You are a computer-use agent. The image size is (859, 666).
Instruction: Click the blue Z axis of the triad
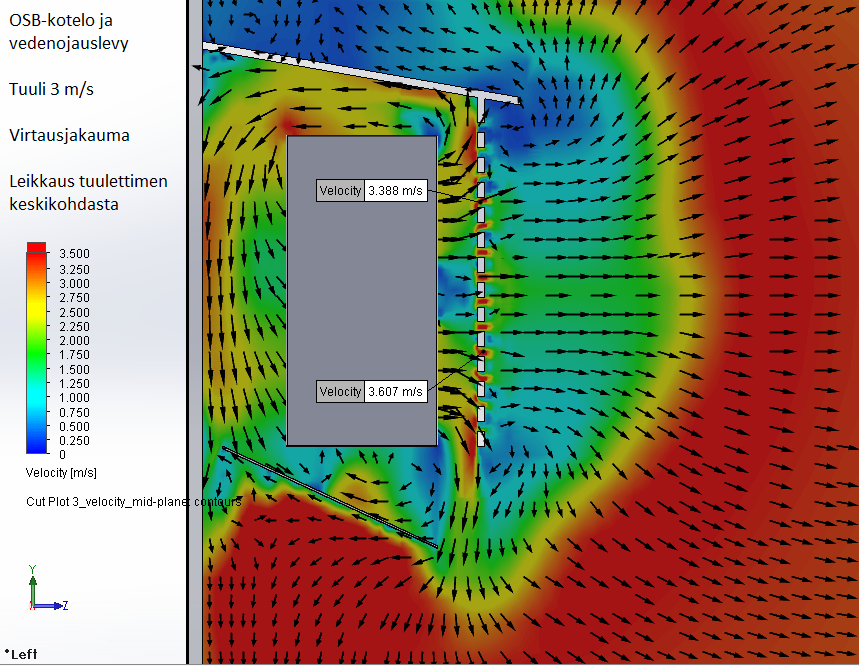(50, 605)
